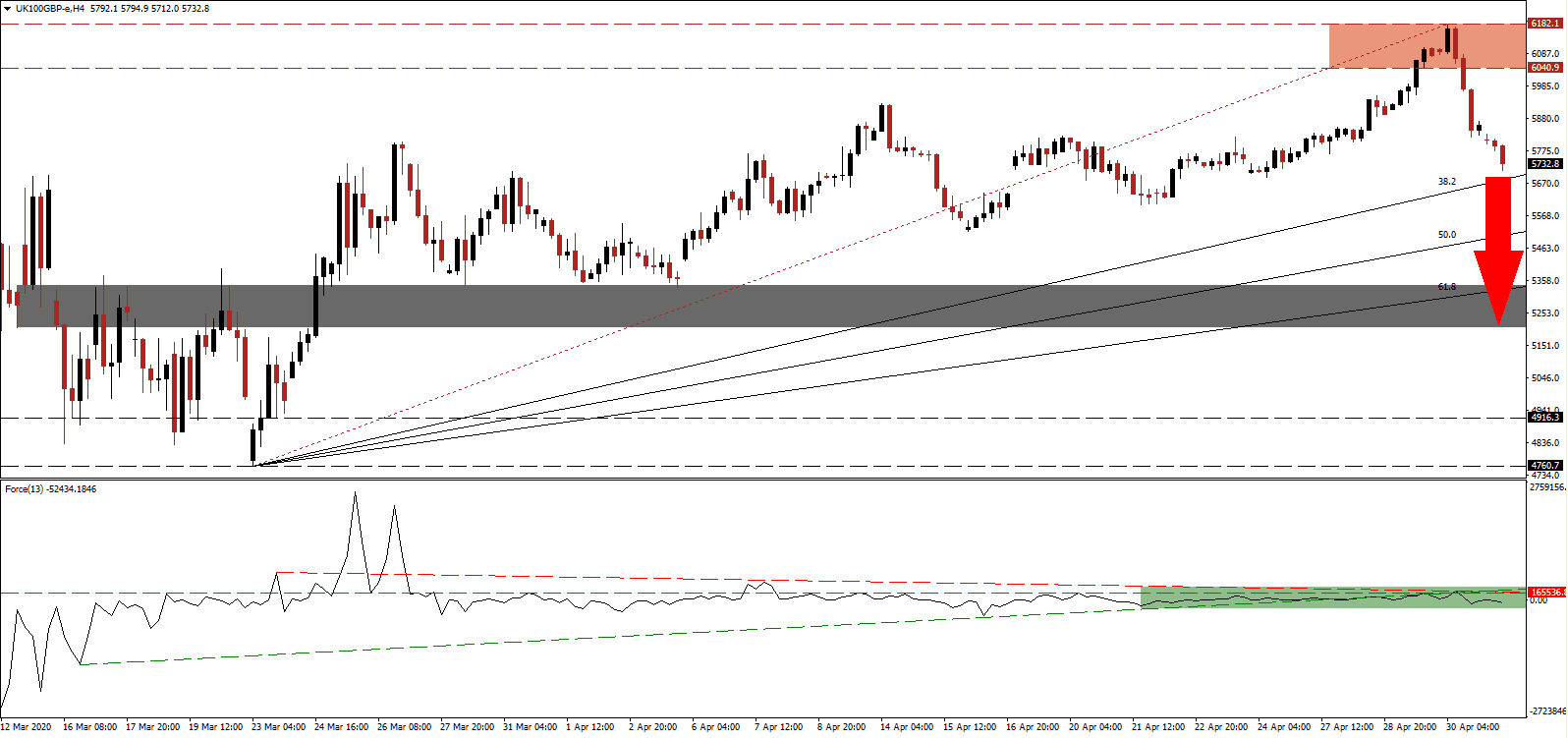Click the 5253.0 value on price axis

[x=1545, y=313]
